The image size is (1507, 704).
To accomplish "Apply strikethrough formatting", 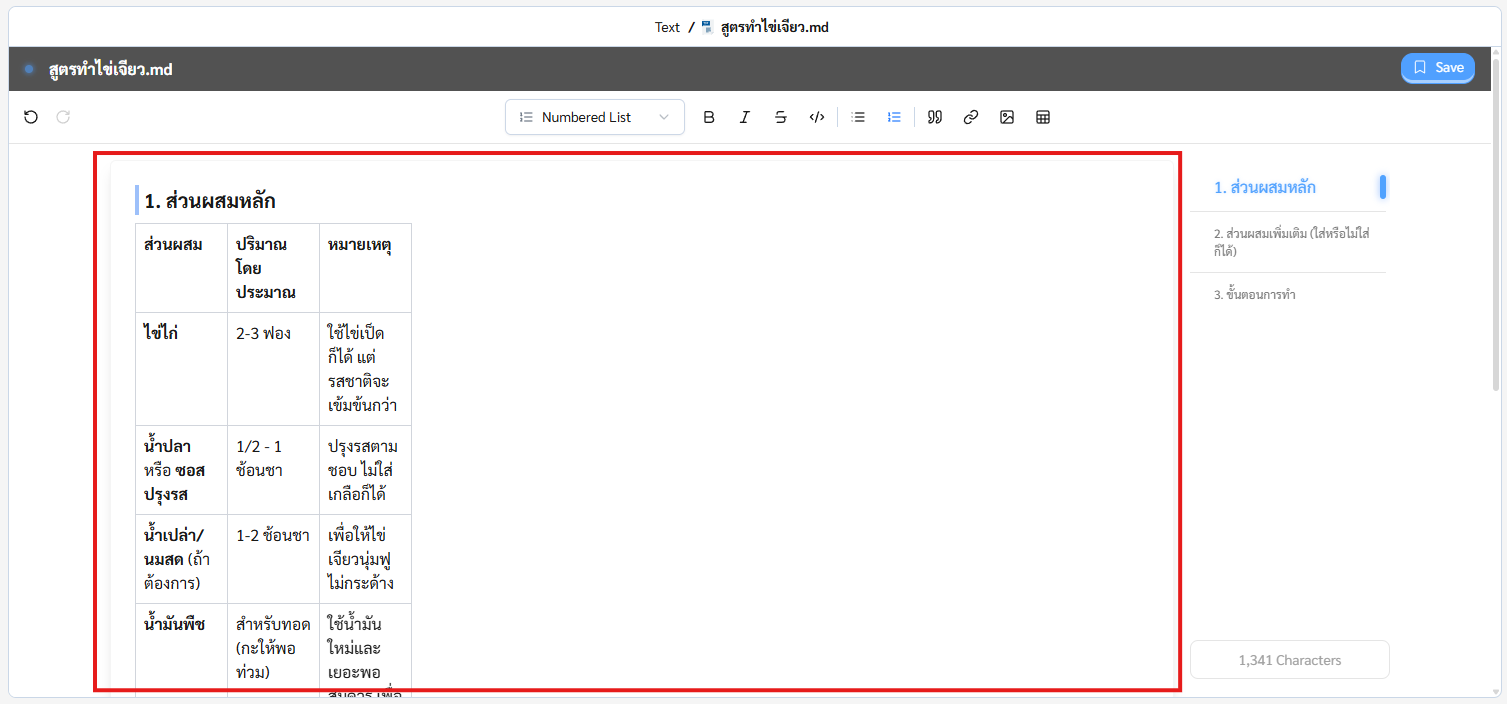I will click(x=780, y=117).
